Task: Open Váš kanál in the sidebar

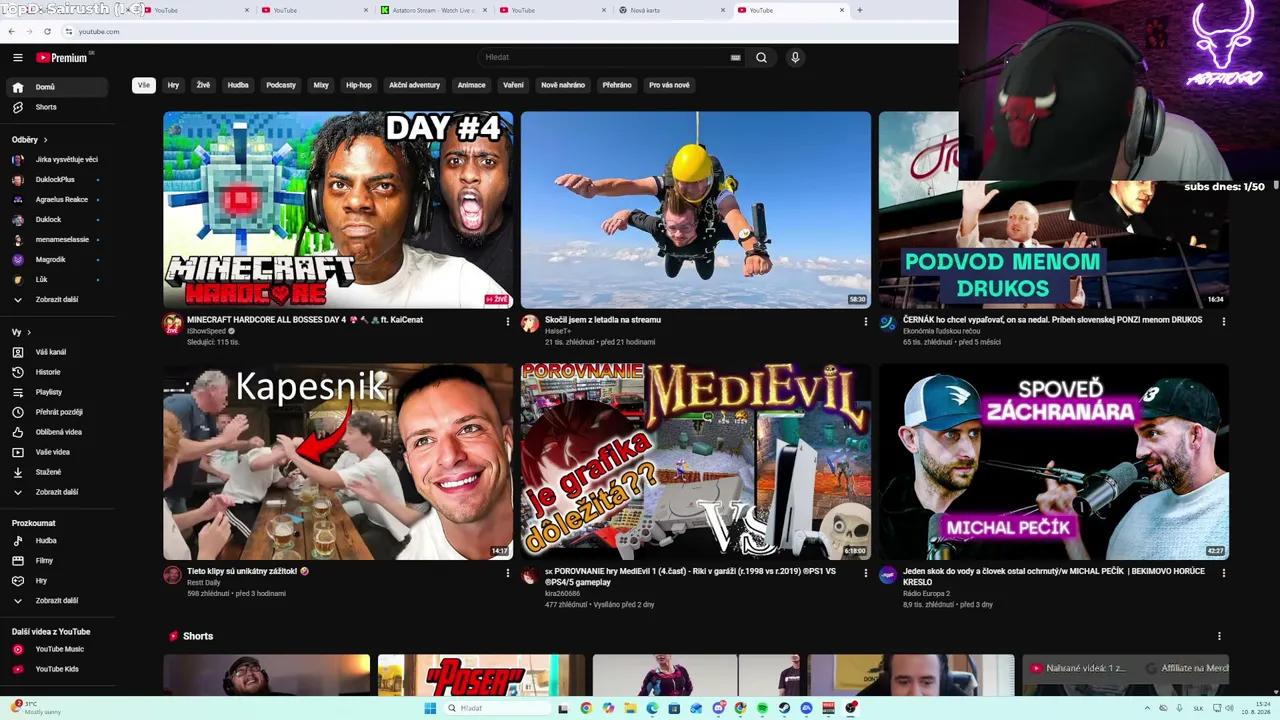Action: coord(56,352)
